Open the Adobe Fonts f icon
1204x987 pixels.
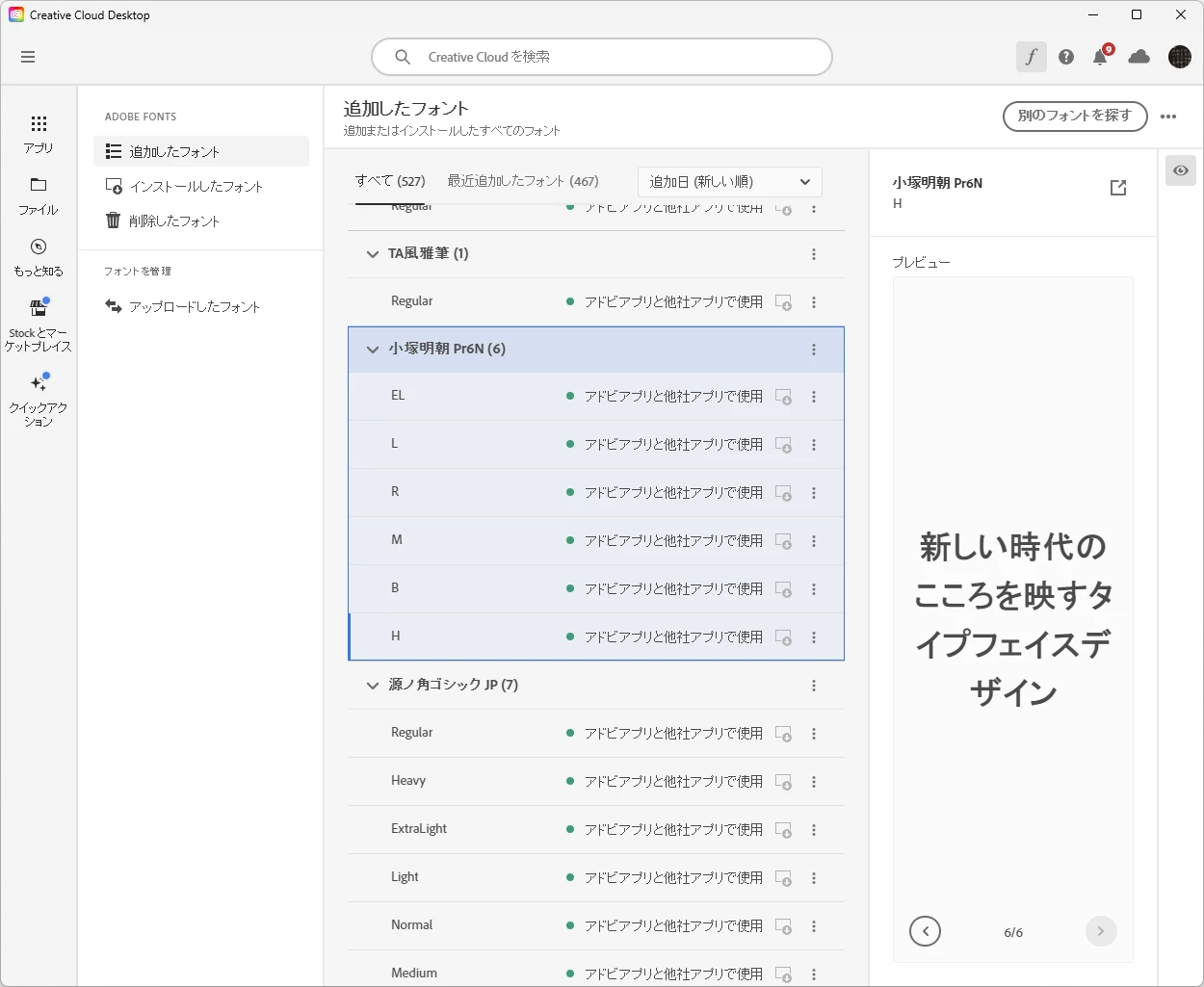[x=1032, y=57]
